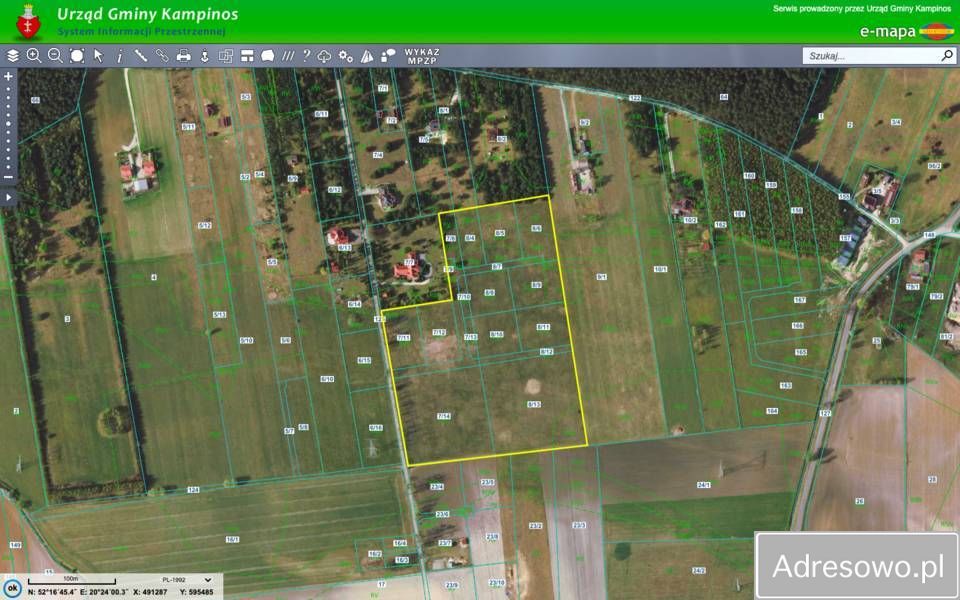960x600 pixels.
Task: Select the polygon shape tool
Action: 268,56
